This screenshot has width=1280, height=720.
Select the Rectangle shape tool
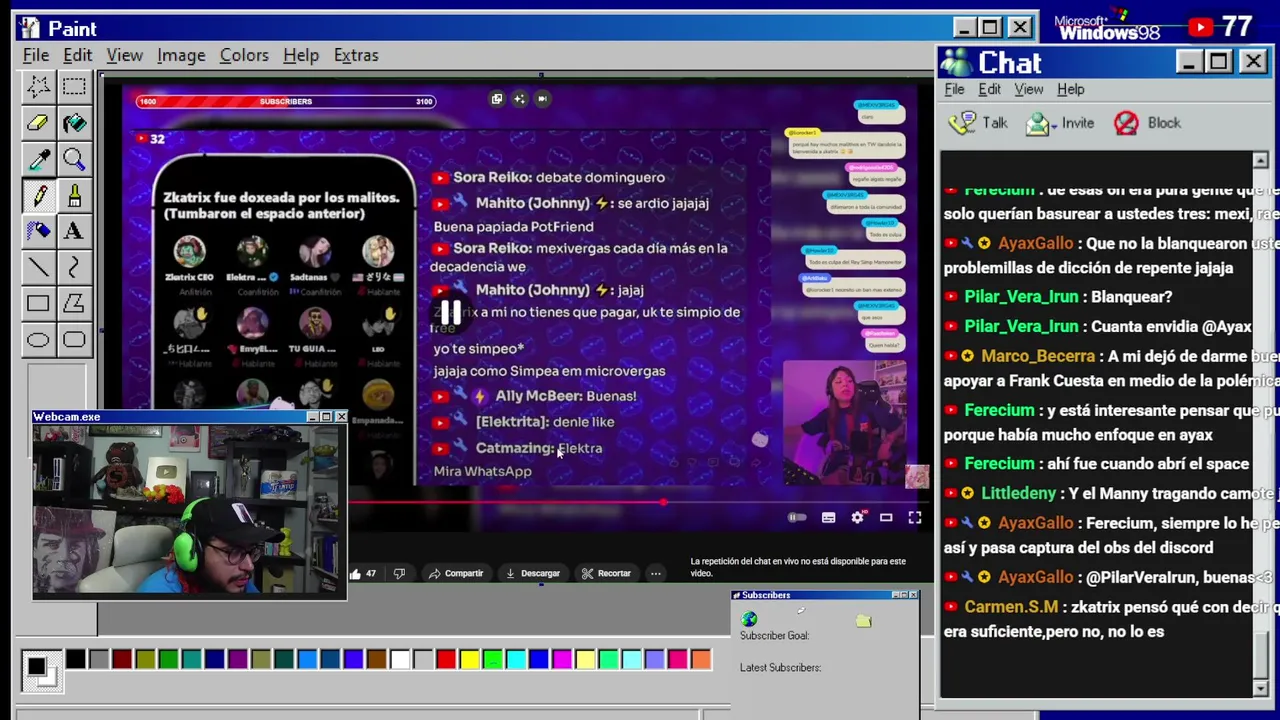(38, 303)
